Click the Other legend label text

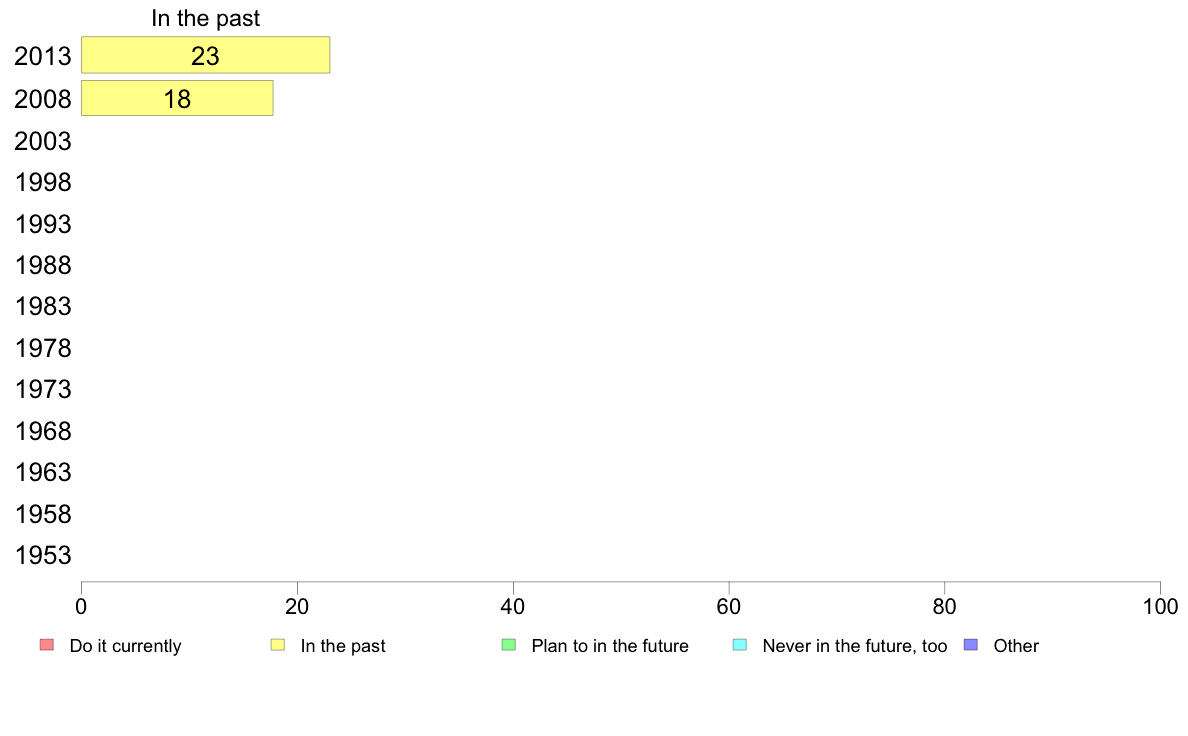point(1016,646)
